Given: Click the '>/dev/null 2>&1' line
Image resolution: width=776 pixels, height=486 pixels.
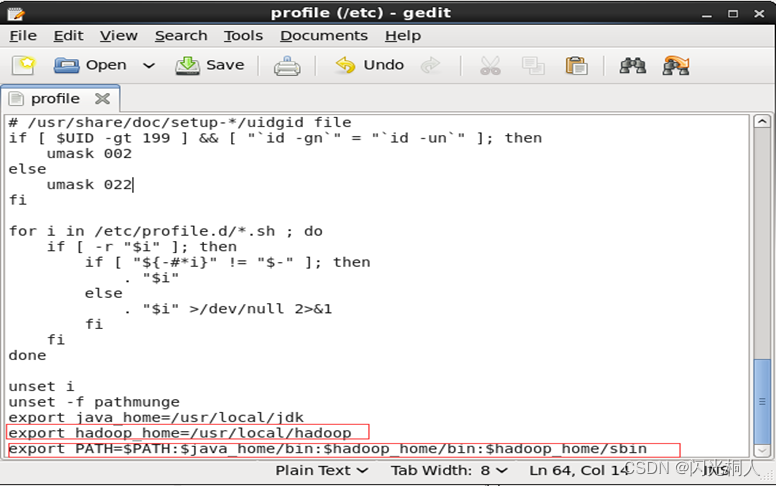Looking at the screenshot, I should [x=228, y=309].
